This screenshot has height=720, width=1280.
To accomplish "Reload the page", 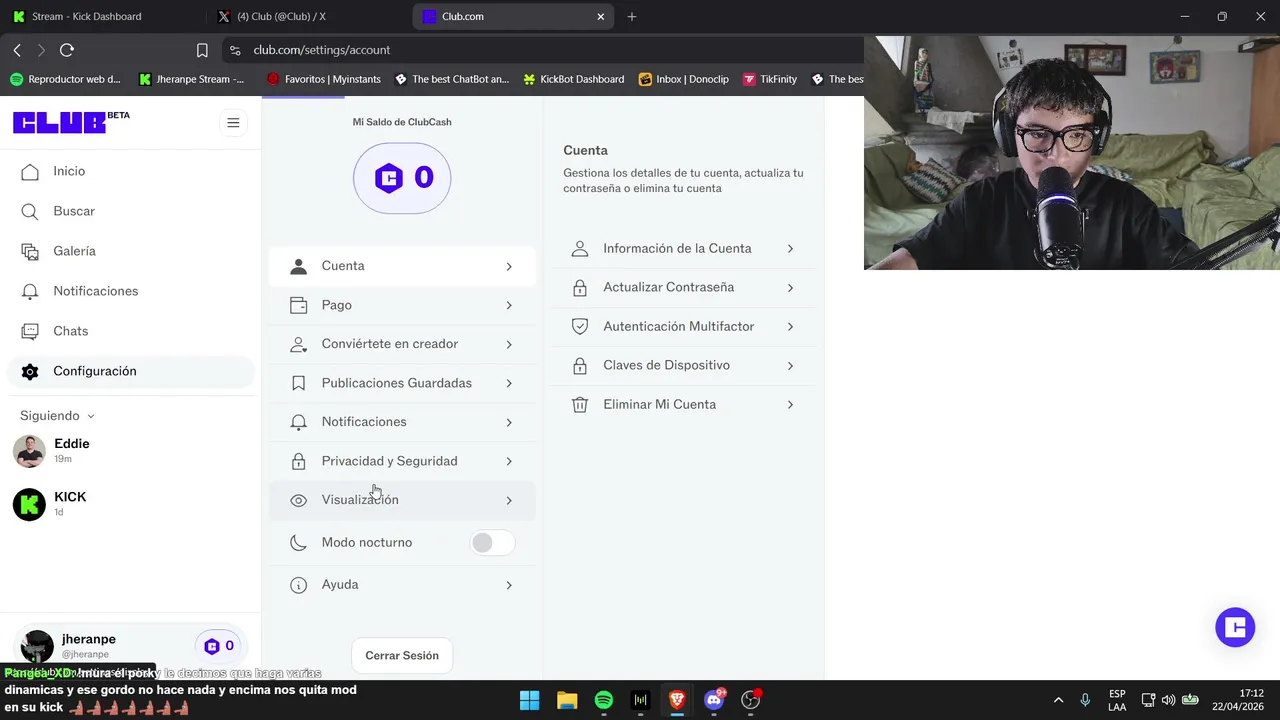I will point(67,50).
